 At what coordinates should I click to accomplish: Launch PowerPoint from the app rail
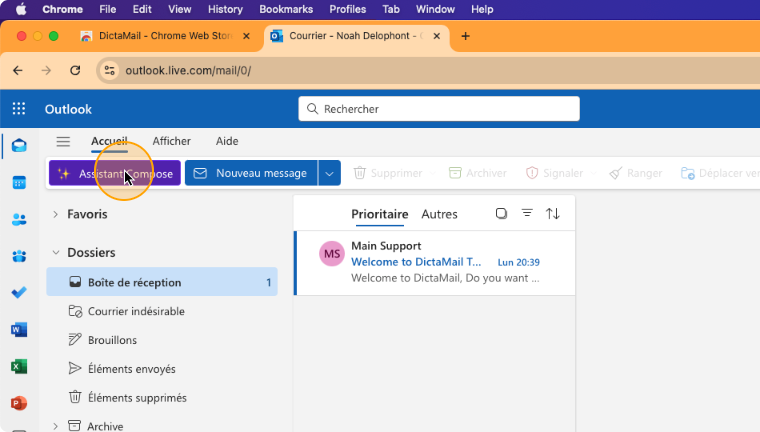tap(19, 403)
